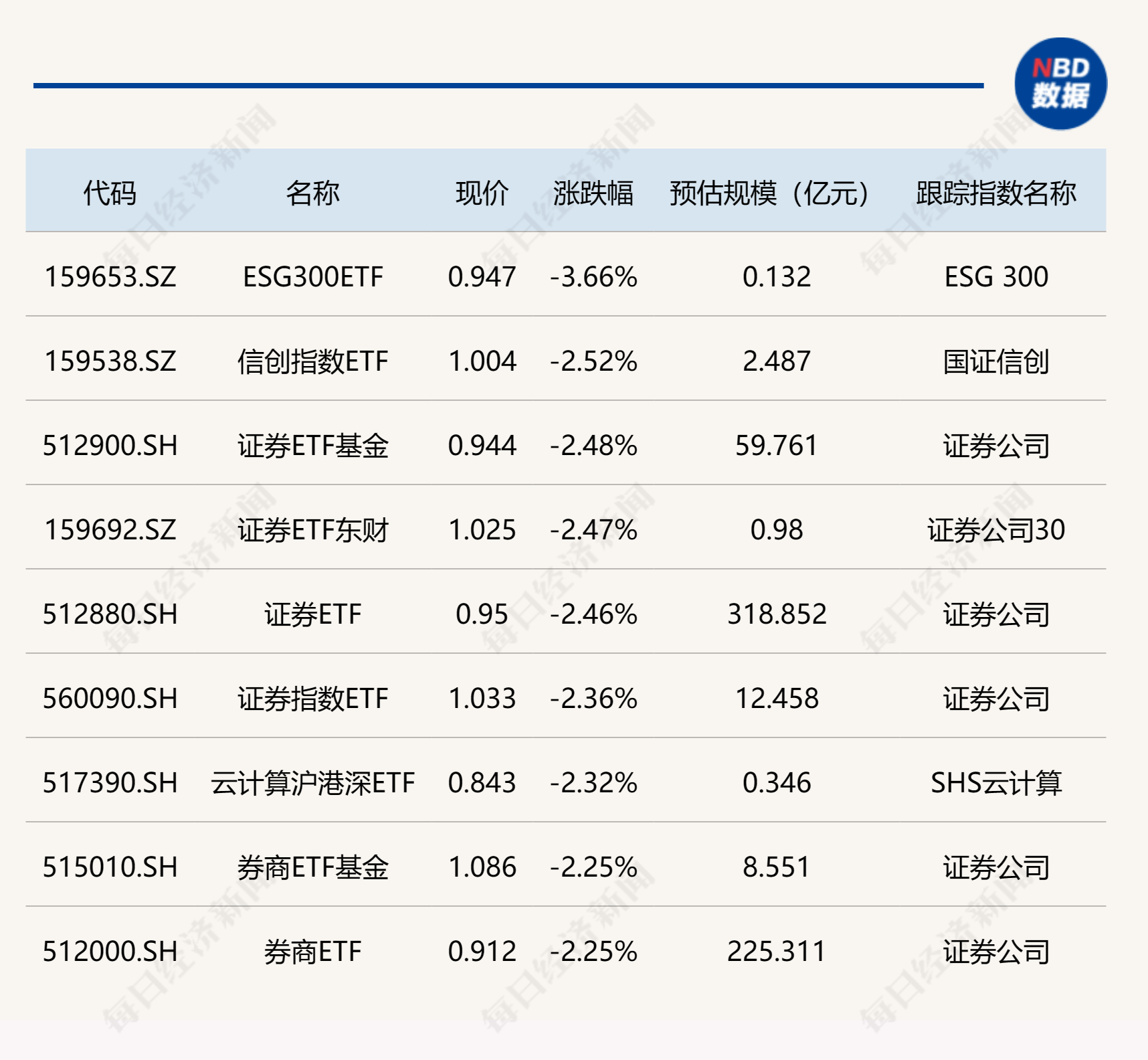The width and height of the screenshot is (1148, 1060).
Task: Click the 318.852 estimated scale value
Action: click(x=777, y=614)
